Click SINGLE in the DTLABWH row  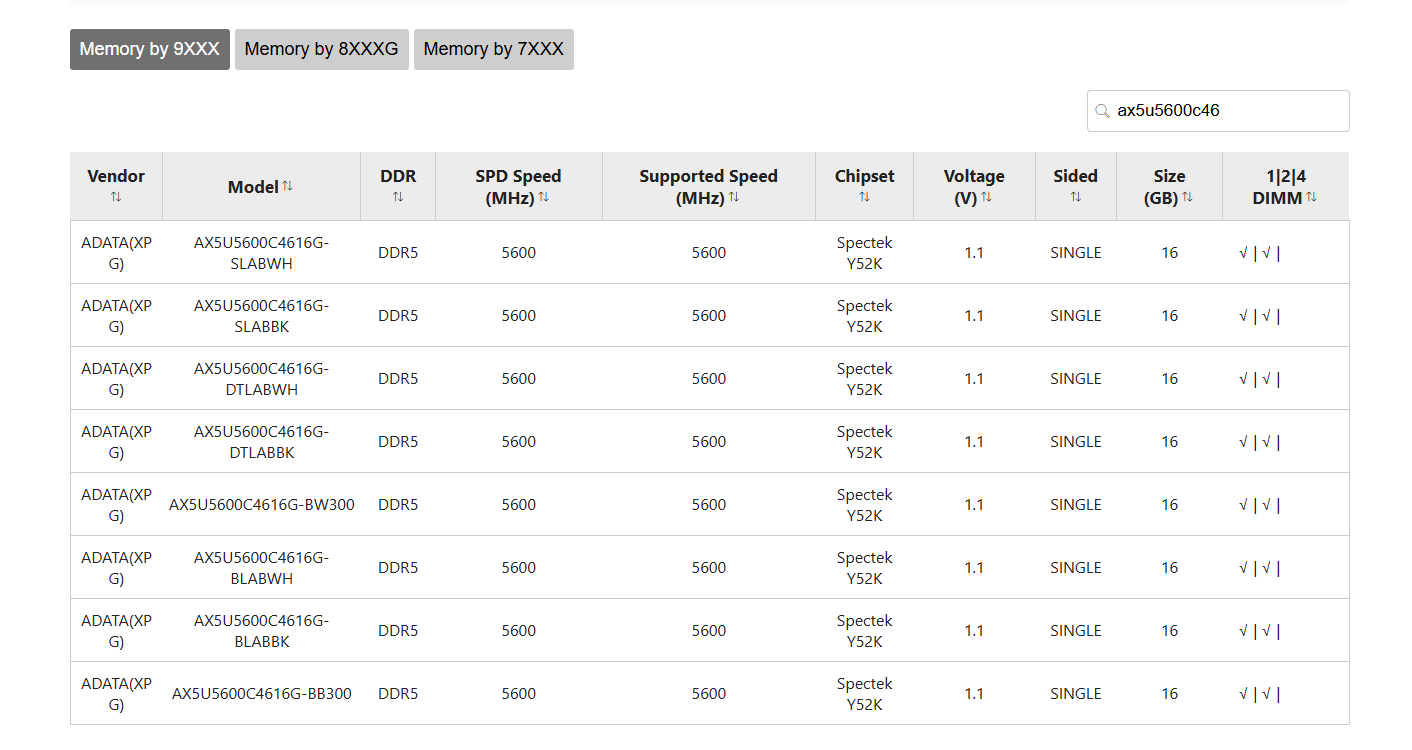click(x=1075, y=379)
